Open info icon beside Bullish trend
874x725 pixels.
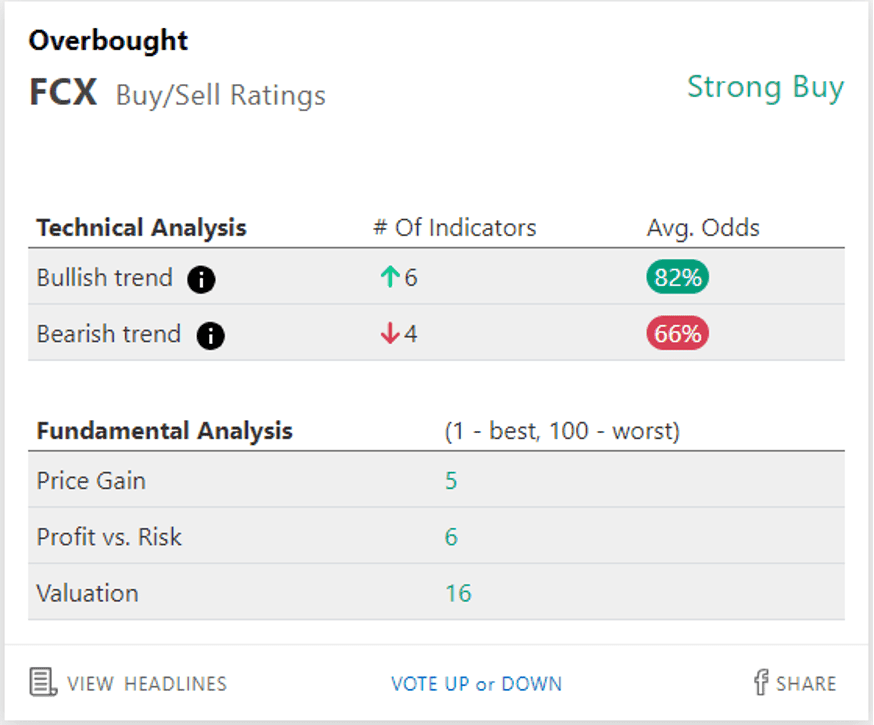[x=201, y=279]
